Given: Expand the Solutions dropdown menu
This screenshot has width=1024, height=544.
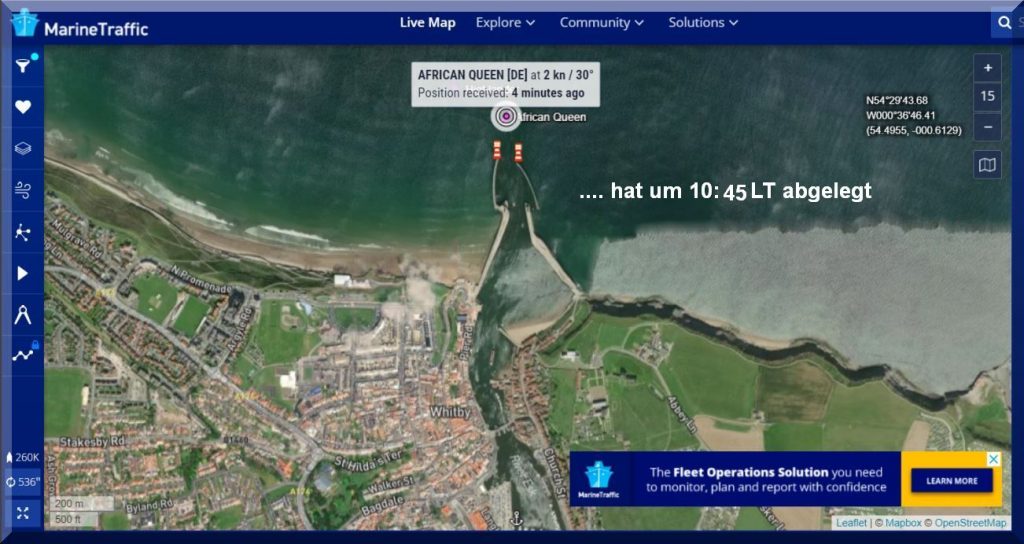Looking at the screenshot, I should click(703, 22).
